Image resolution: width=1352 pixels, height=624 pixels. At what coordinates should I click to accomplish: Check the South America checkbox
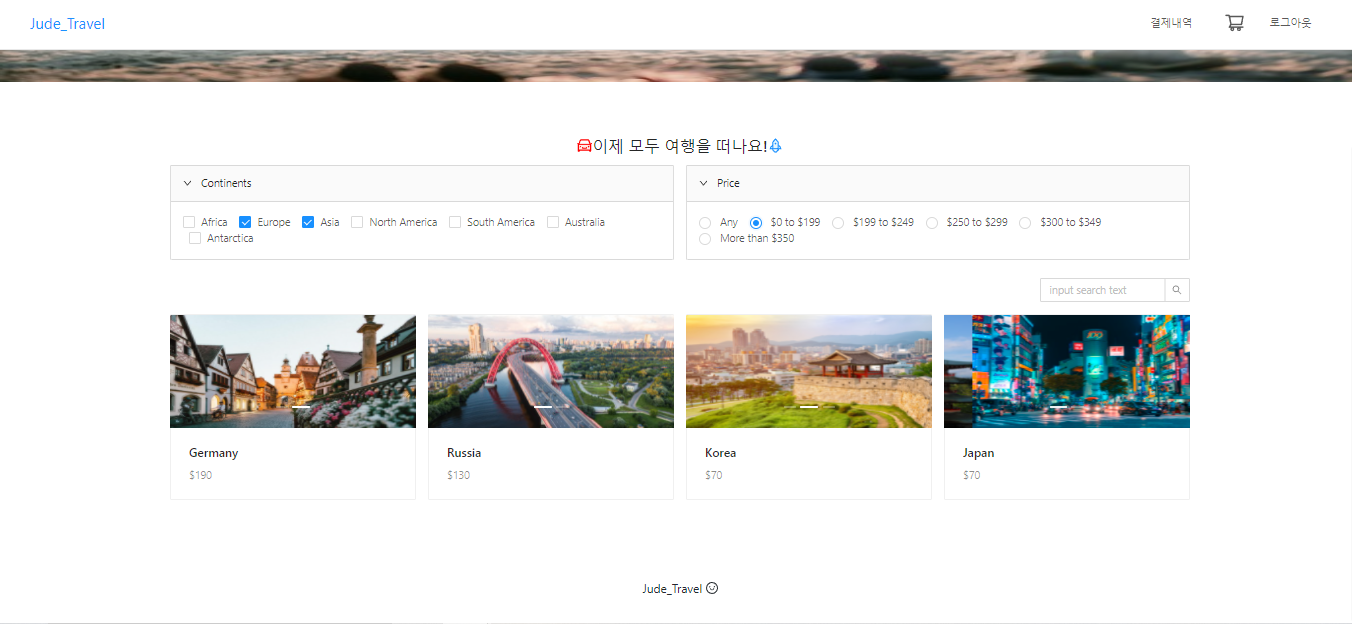click(455, 222)
